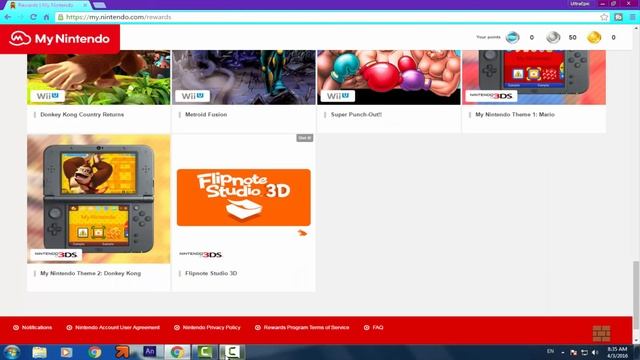Click the browser home icon
Viewport: 640px width, 360px height.
click(x=46, y=17)
